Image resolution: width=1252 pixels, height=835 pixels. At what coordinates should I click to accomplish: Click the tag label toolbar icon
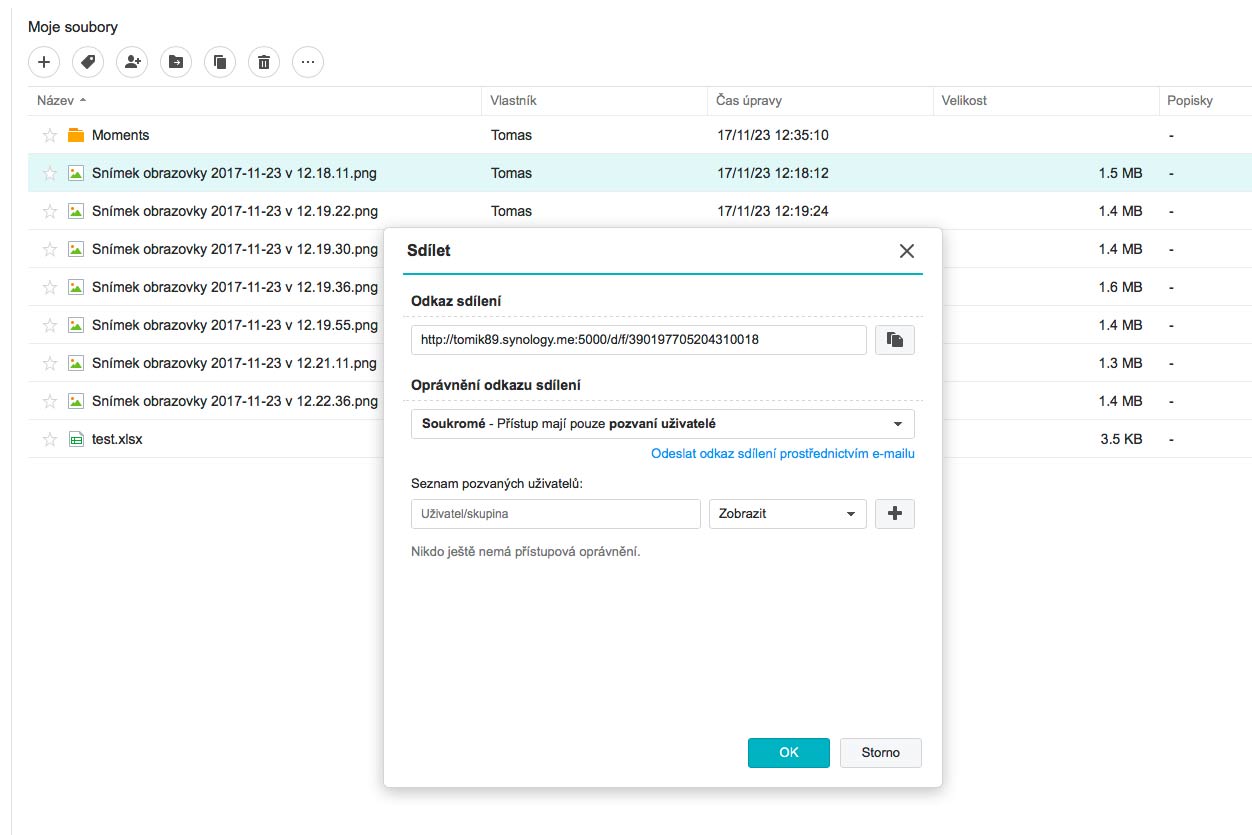tap(88, 62)
